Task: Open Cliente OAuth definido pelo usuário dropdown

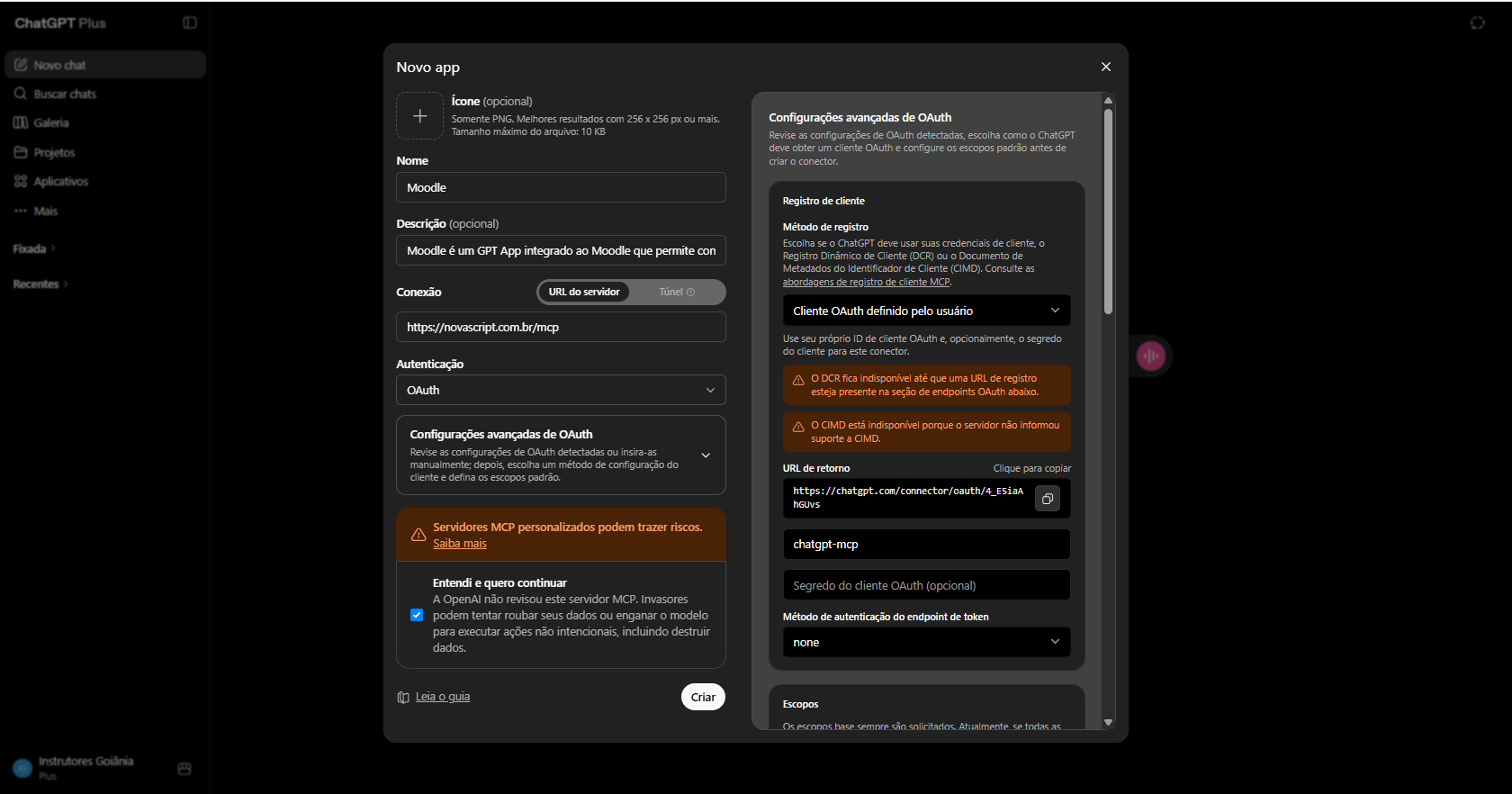Action: tap(926, 311)
